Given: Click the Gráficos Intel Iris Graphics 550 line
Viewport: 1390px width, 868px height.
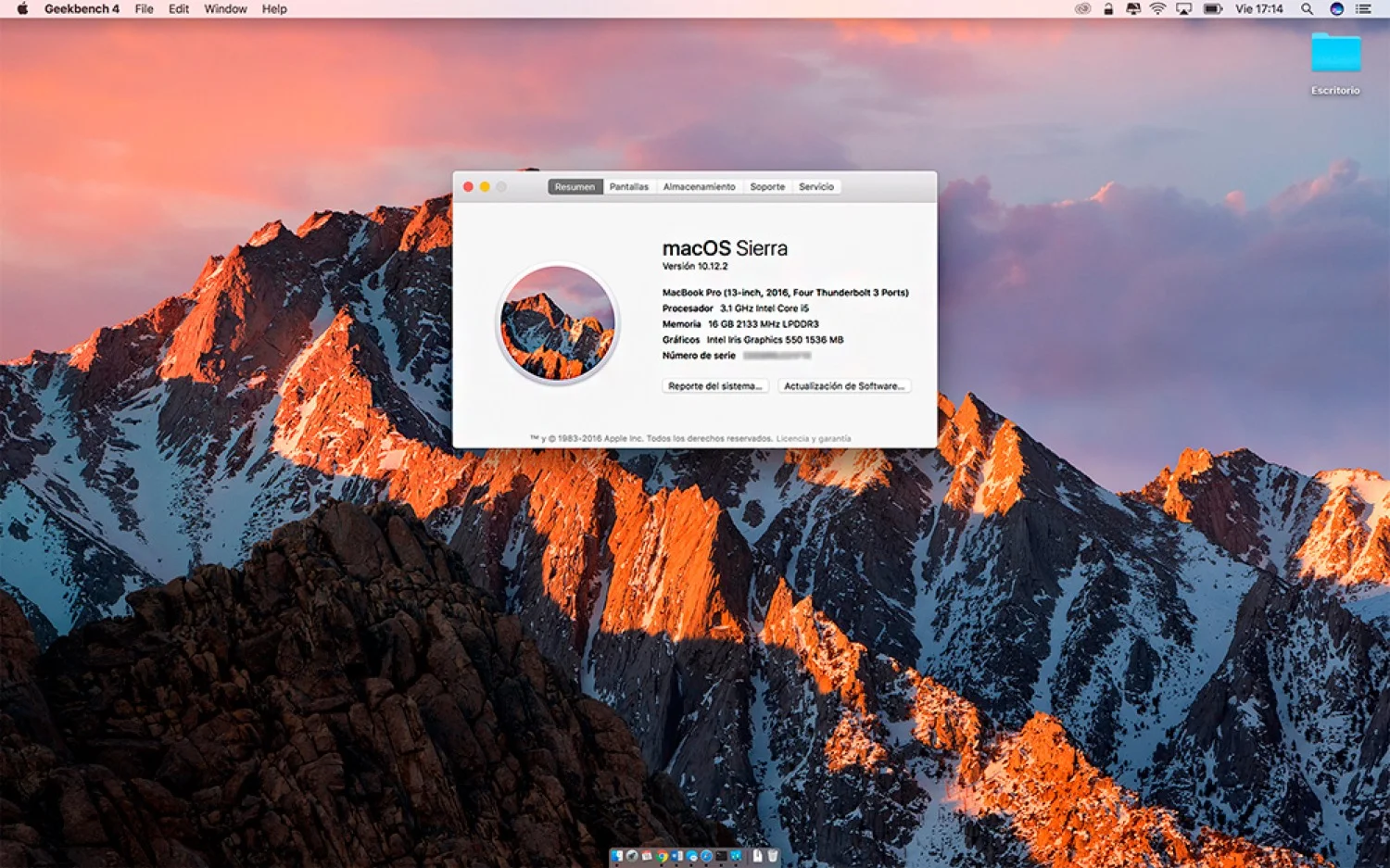Looking at the screenshot, I should coord(753,340).
